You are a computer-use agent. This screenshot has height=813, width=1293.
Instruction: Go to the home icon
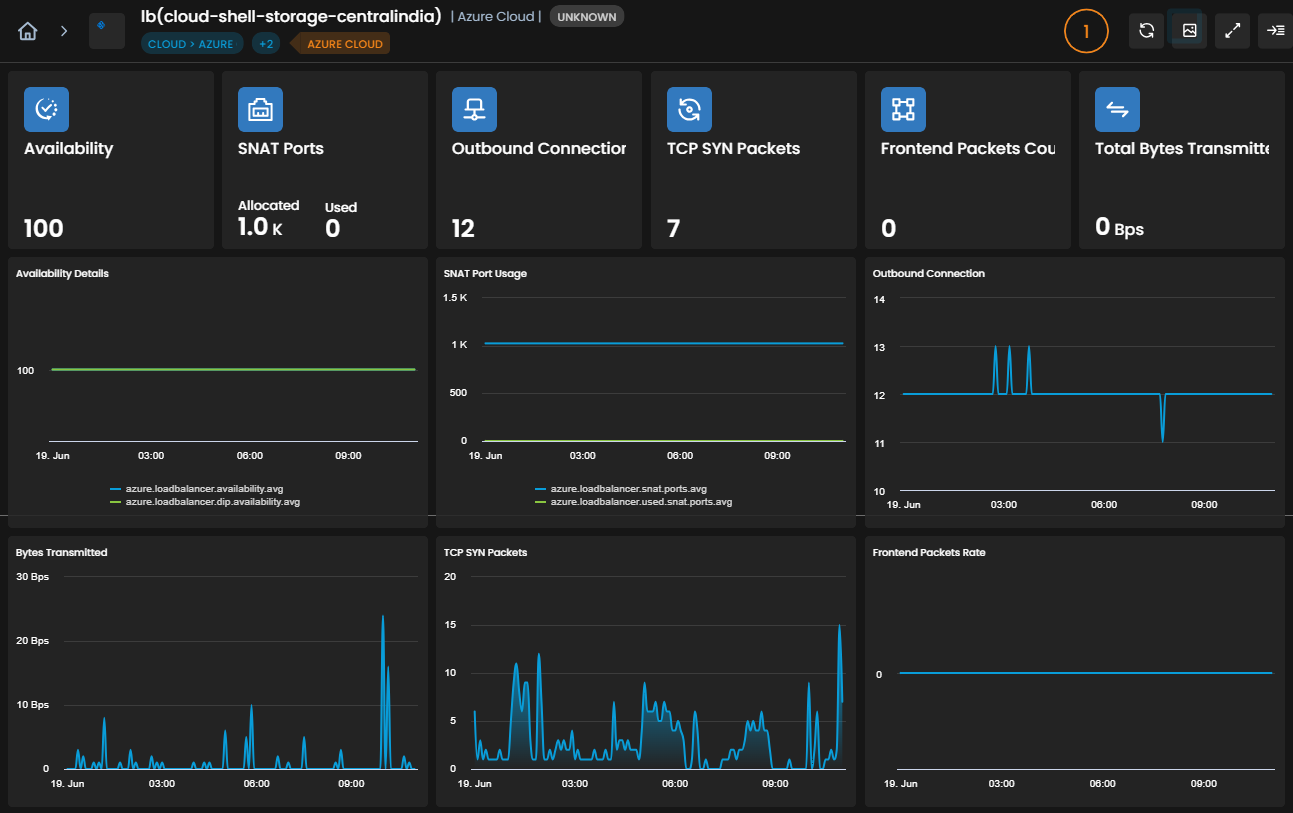28,31
